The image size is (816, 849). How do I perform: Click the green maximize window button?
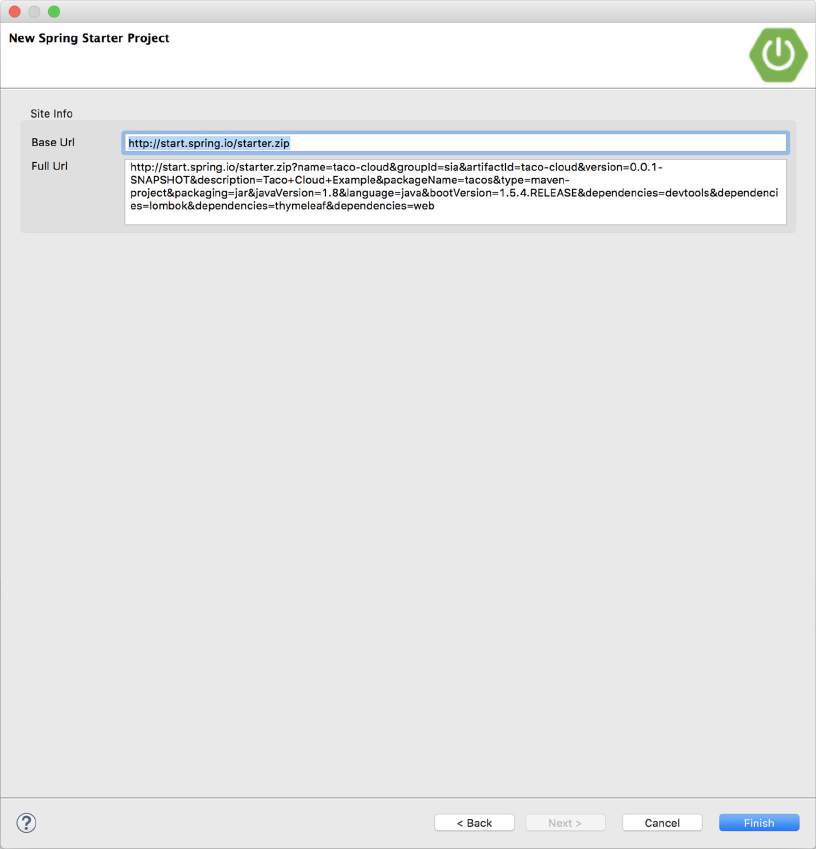tap(54, 11)
